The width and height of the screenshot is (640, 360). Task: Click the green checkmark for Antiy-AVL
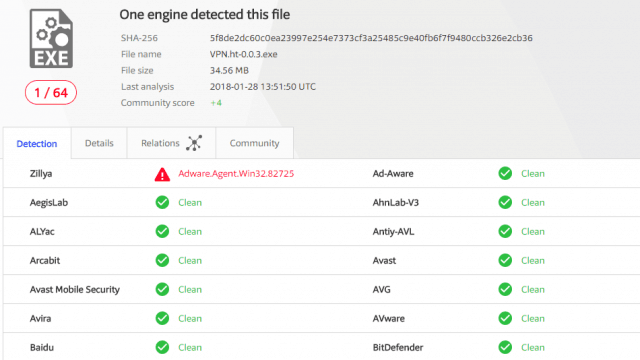[505, 231]
